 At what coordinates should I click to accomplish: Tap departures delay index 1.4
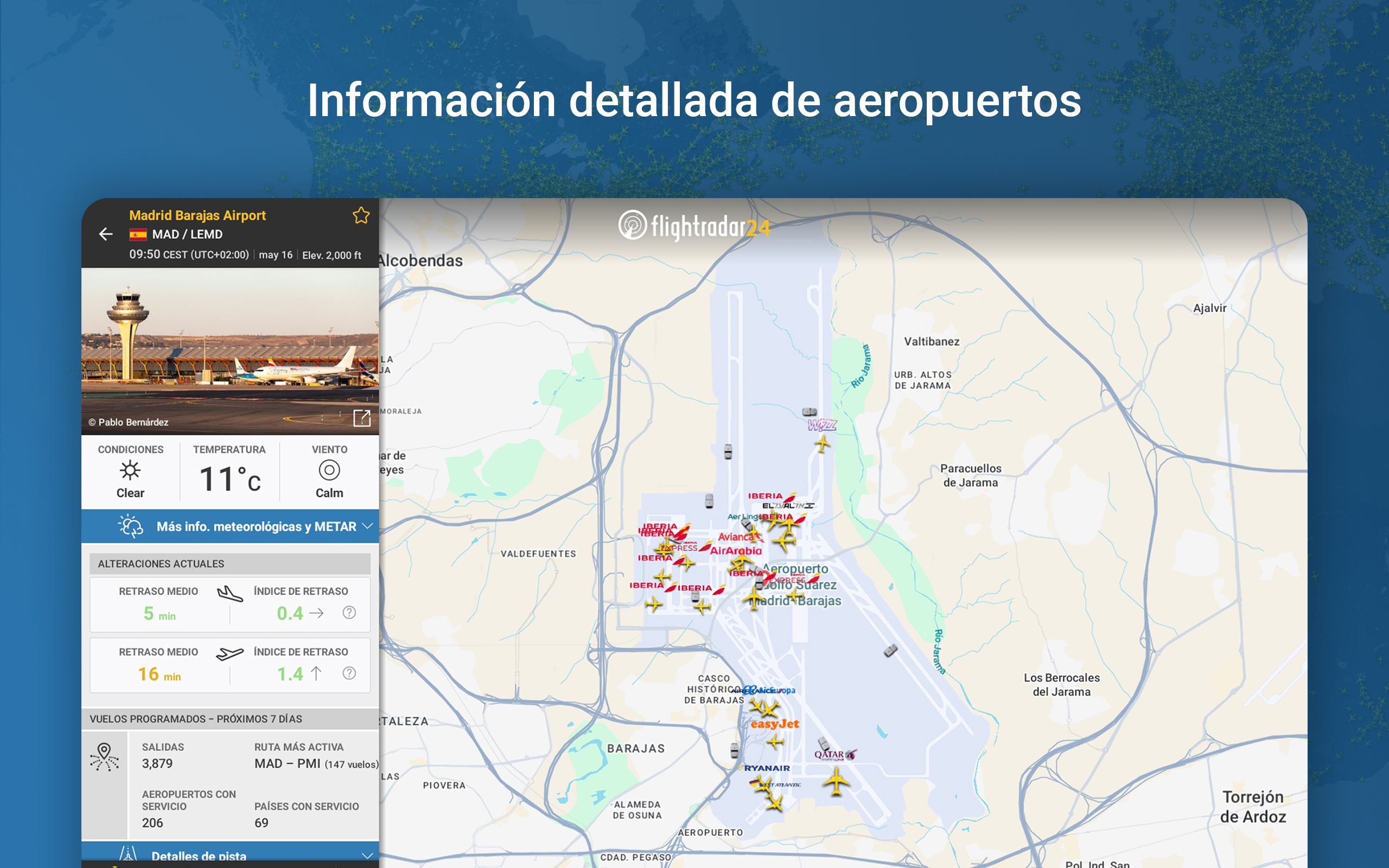290,674
